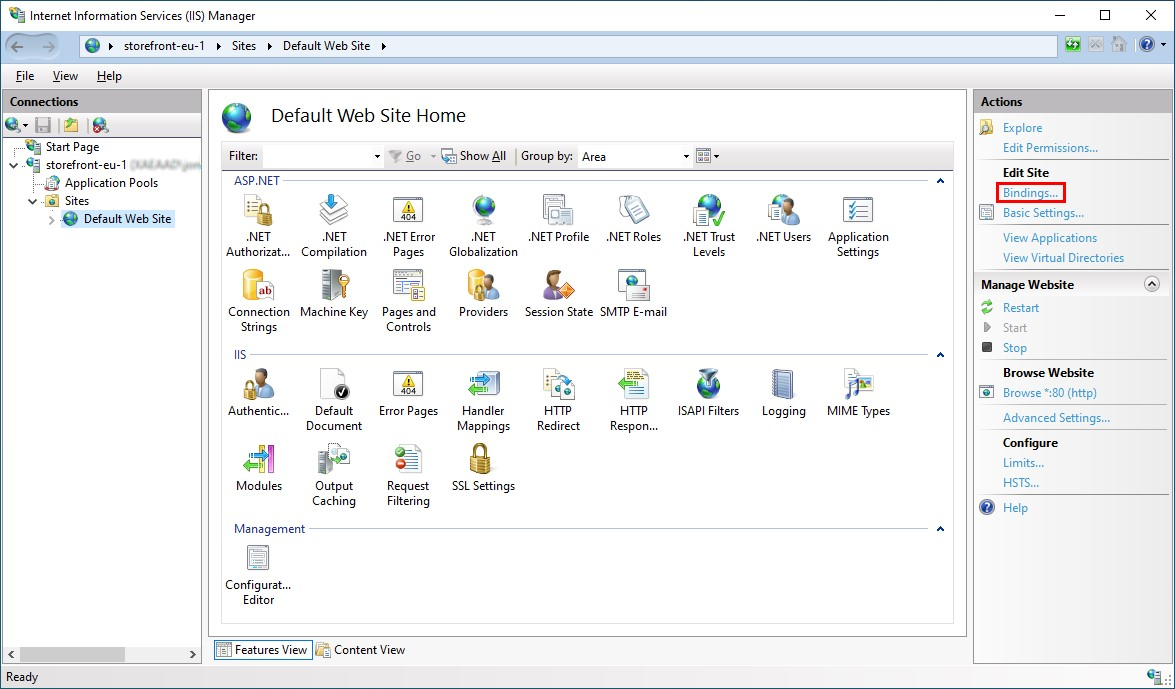This screenshot has height=689, width=1175.
Task: Collapse the Manage Website actions section
Action: [x=1151, y=285]
